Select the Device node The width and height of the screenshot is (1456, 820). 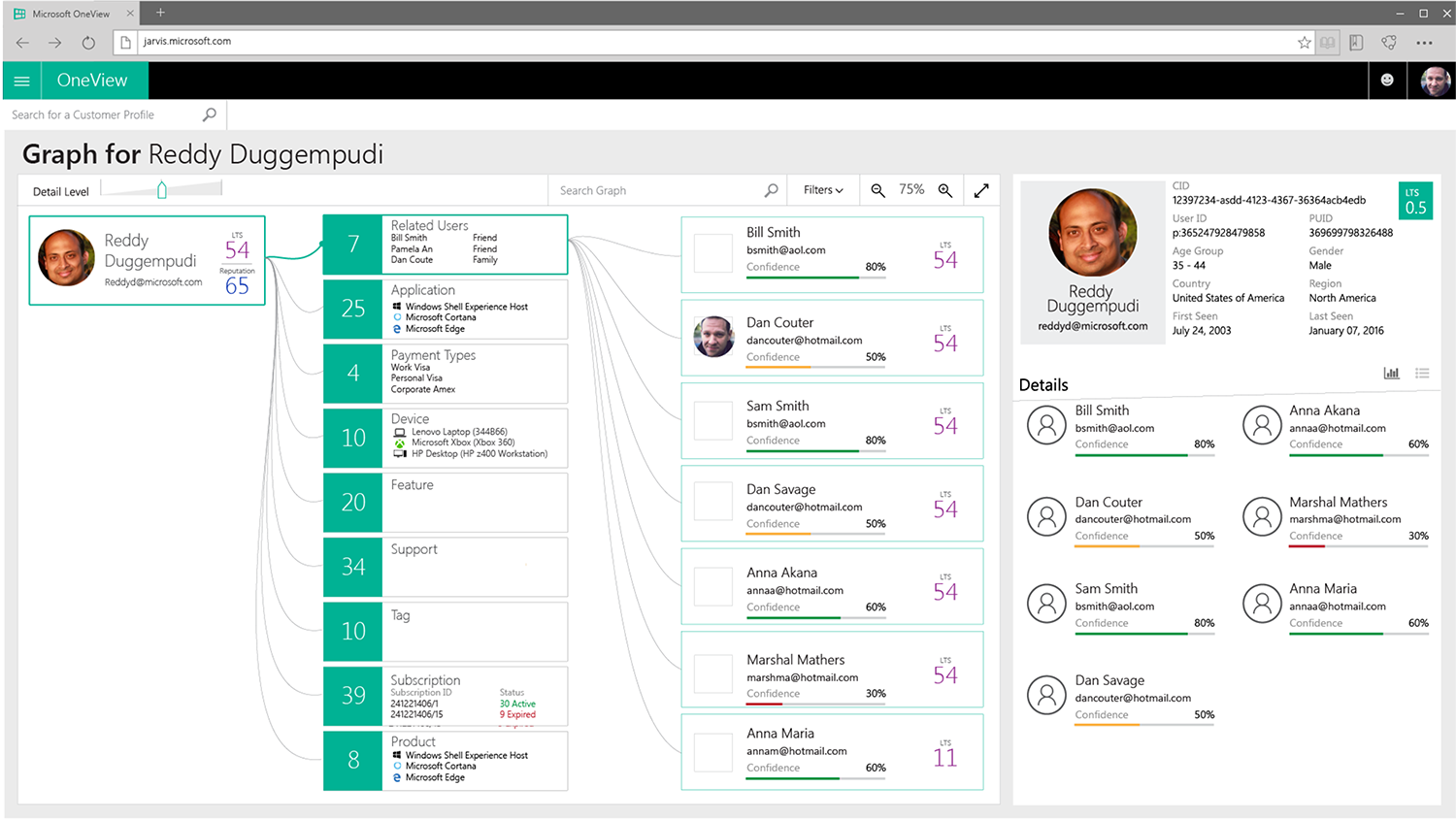tap(446, 438)
